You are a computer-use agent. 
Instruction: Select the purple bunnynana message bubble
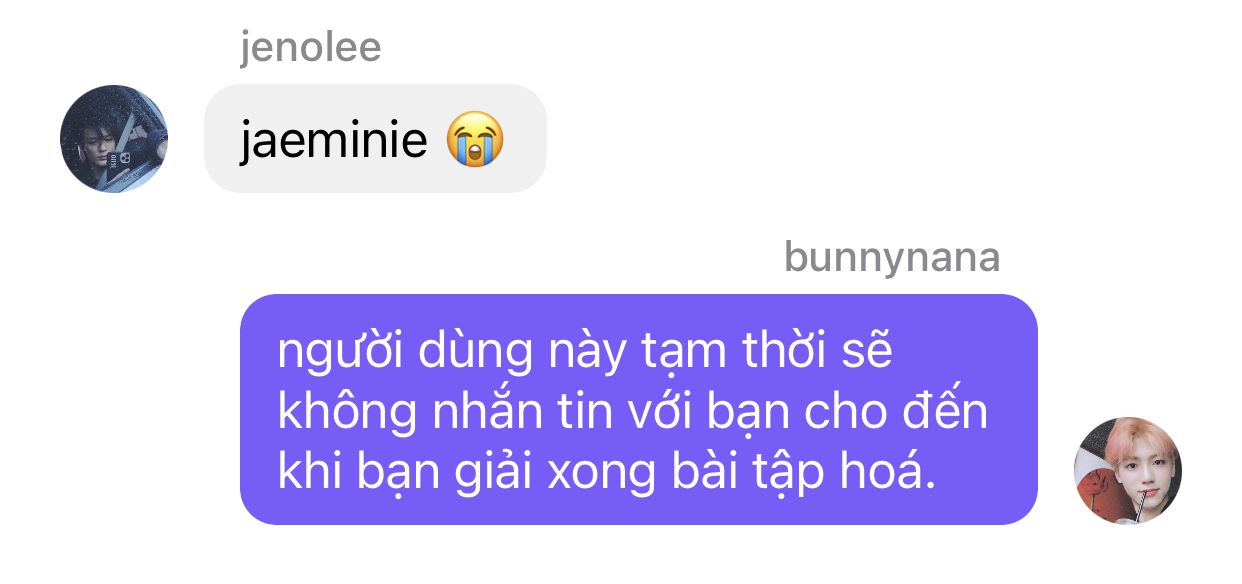(639, 409)
